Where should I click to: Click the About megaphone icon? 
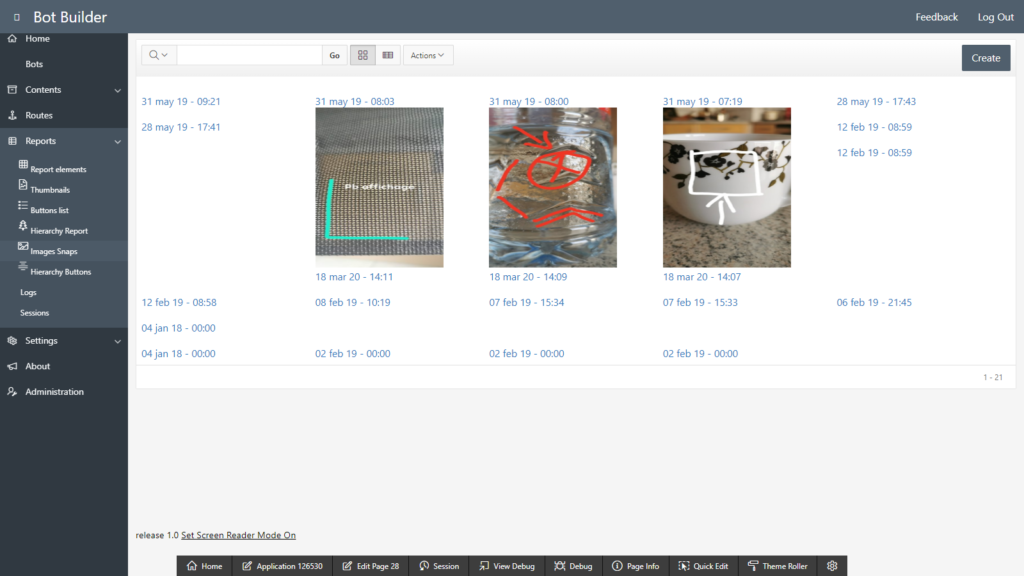(12, 366)
